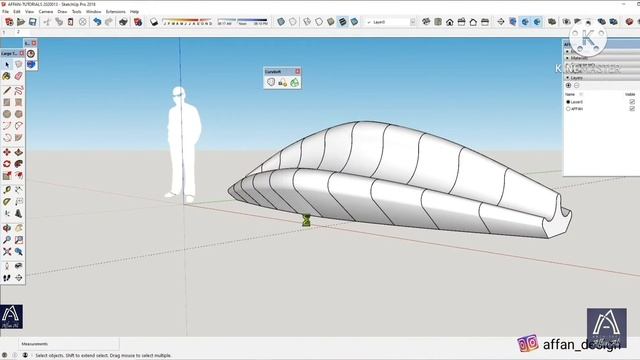Screen dimensions: 640x360
Task: Open the Window menu
Action: pyautogui.click(x=93, y=11)
